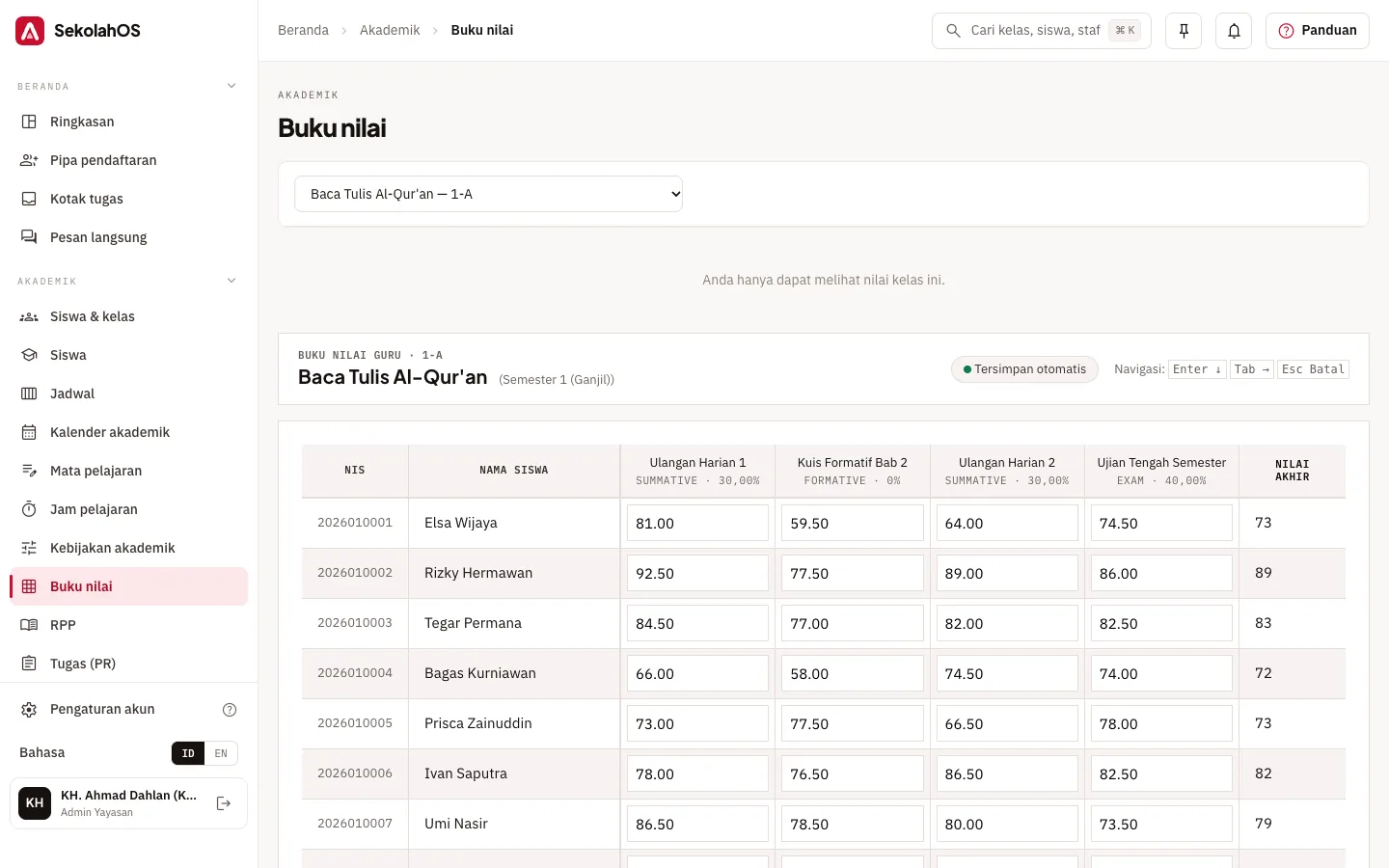Collapse the Beranda sidebar section

click(x=231, y=86)
